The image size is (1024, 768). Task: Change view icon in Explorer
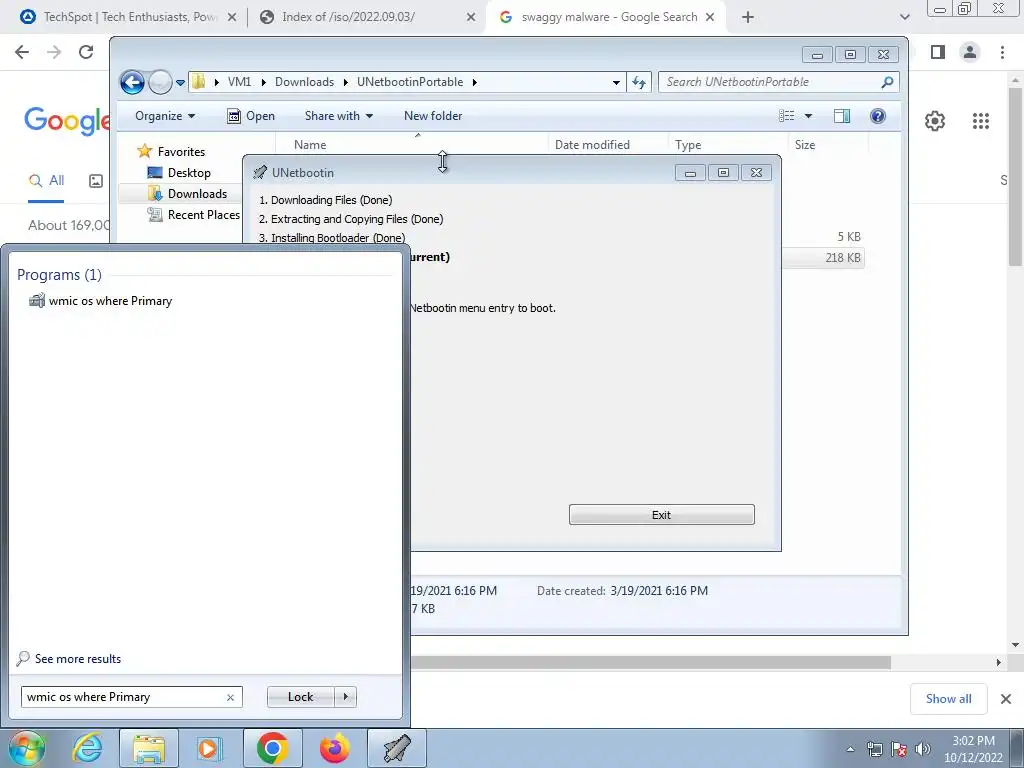786,116
